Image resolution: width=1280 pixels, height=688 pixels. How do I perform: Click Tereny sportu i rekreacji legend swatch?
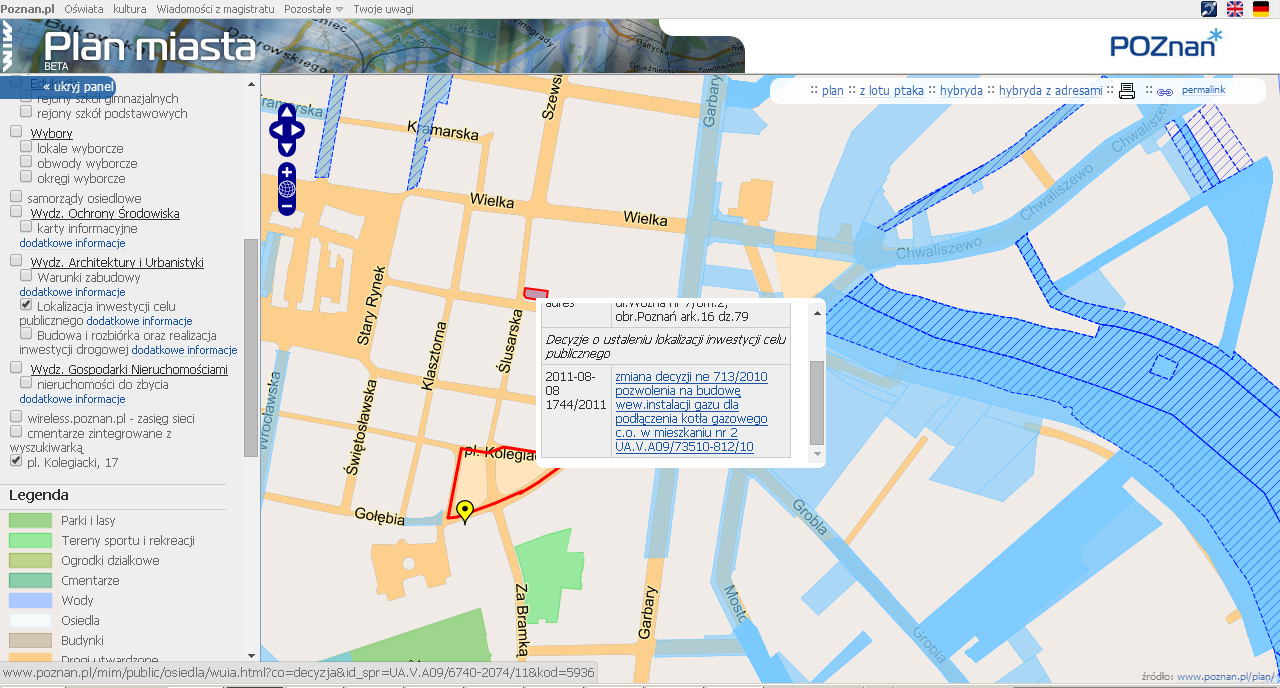[30, 540]
